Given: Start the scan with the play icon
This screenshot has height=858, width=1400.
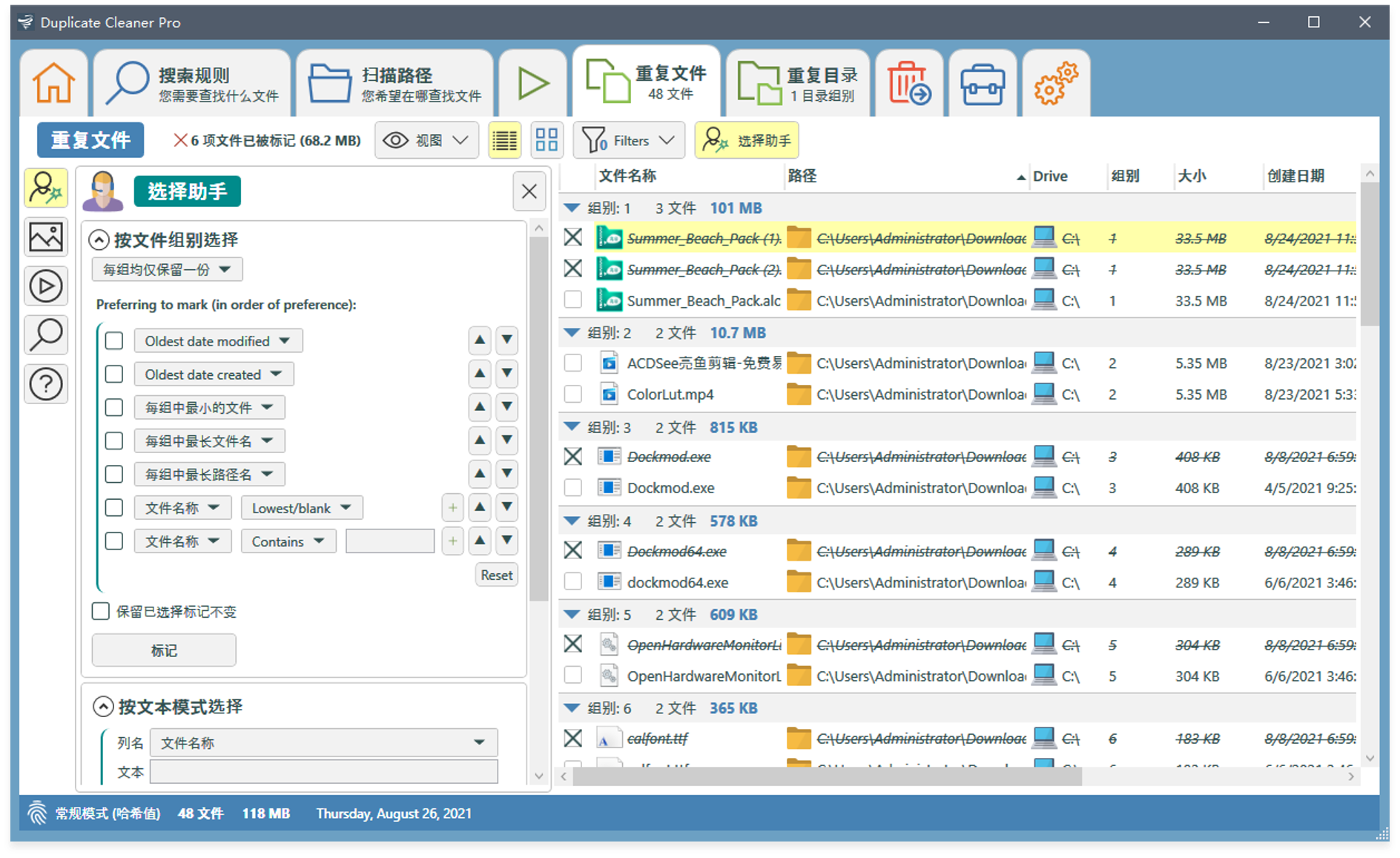Looking at the screenshot, I should 532,83.
